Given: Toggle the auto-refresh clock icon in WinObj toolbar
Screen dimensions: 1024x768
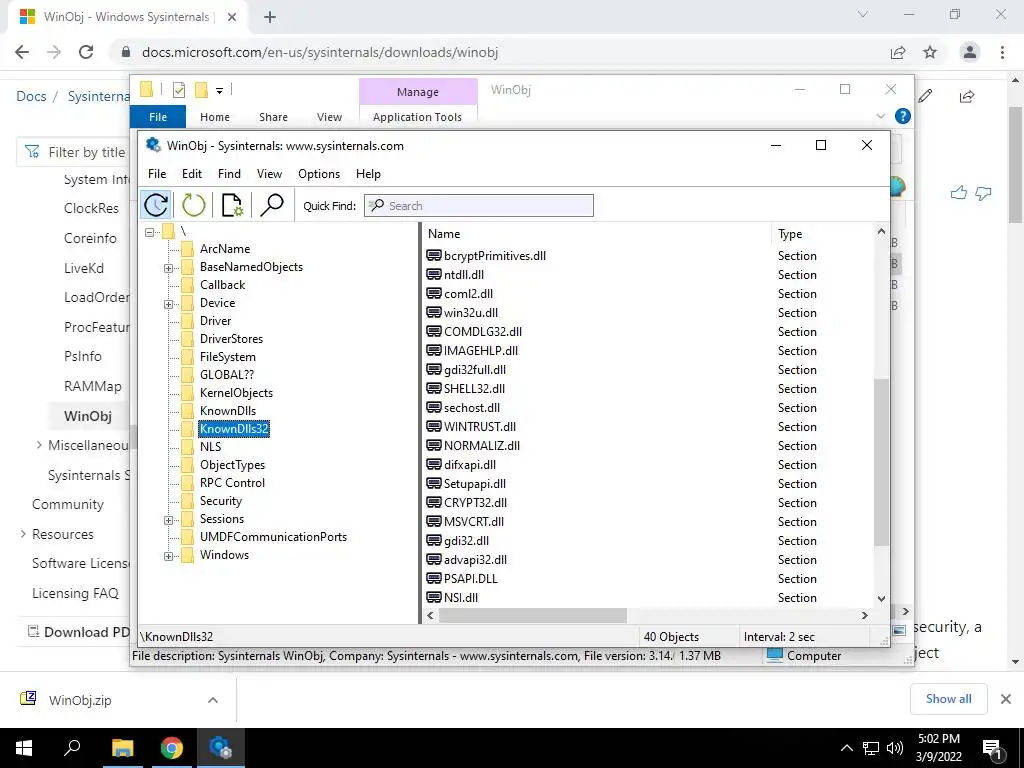Looking at the screenshot, I should click(156, 205).
